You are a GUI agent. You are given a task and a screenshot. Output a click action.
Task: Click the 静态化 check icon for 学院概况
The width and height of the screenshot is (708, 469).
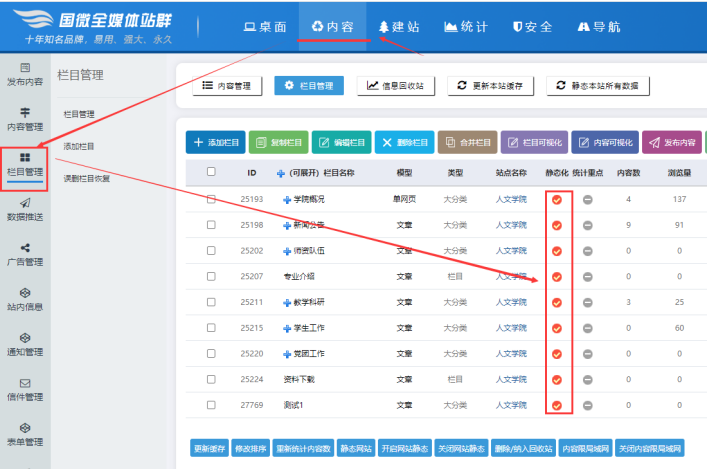pyautogui.click(x=557, y=200)
